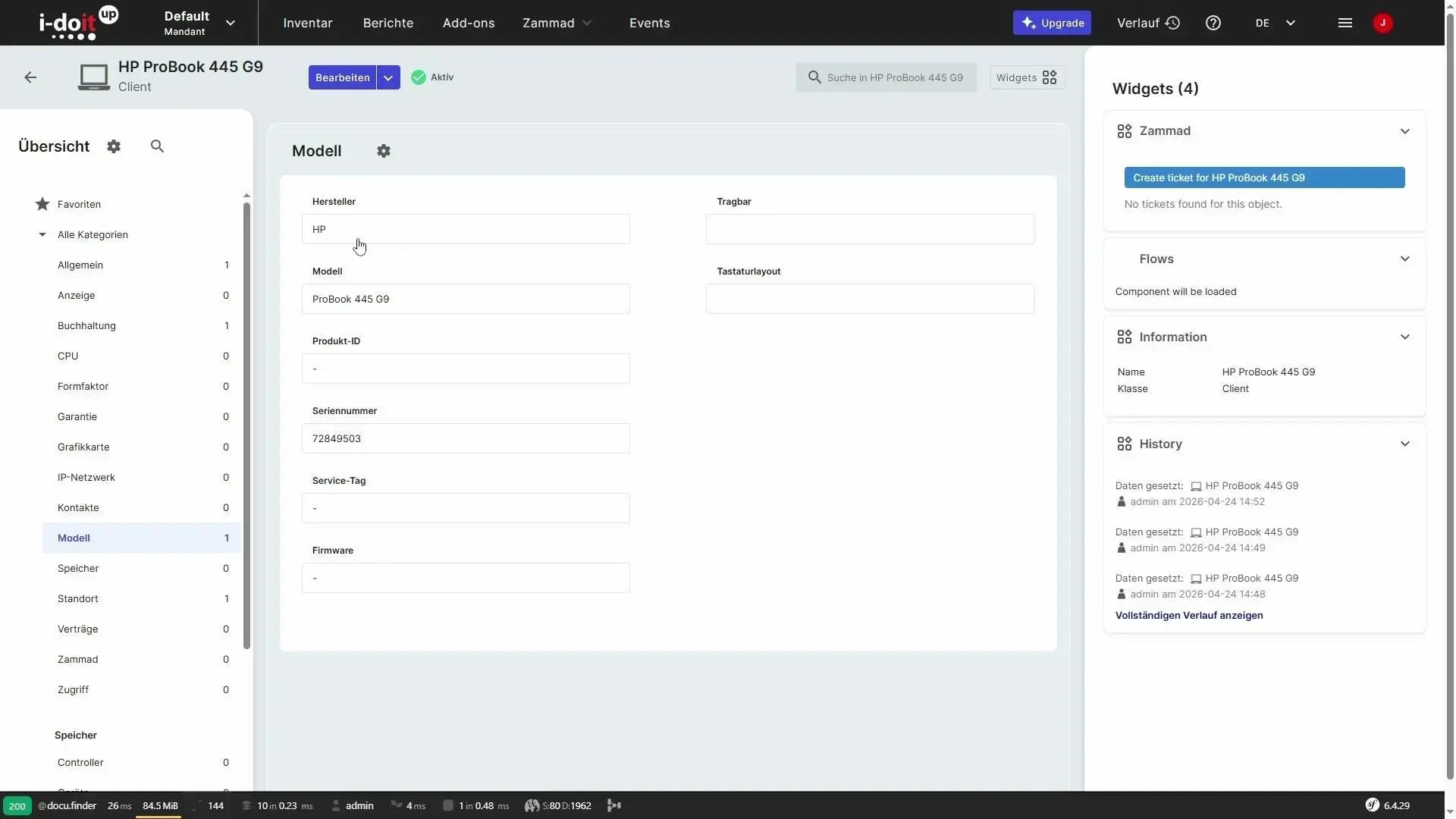Open Übersicht settings gear
The image size is (1456, 819).
point(114,146)
